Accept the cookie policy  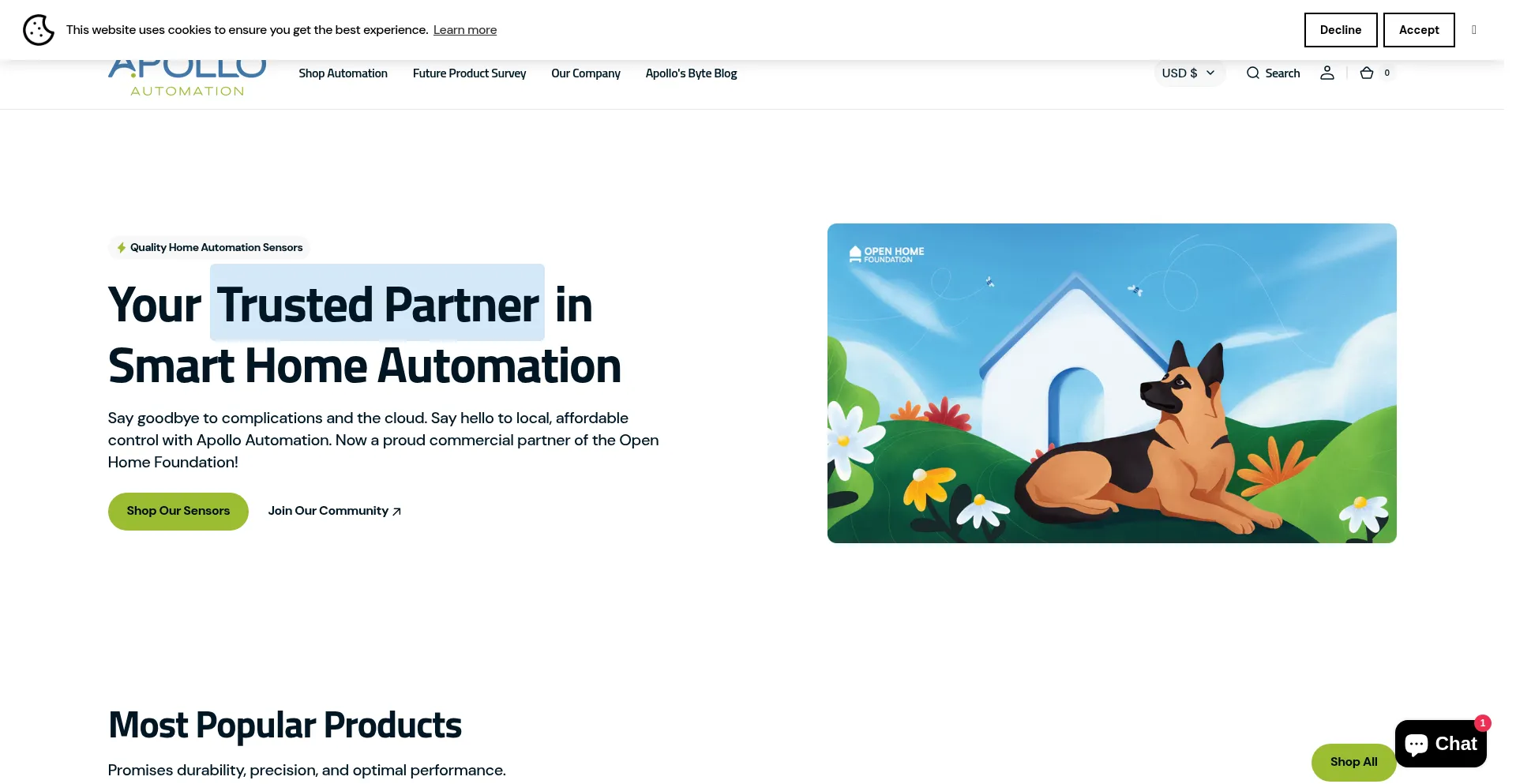(x=1419, y=29)
